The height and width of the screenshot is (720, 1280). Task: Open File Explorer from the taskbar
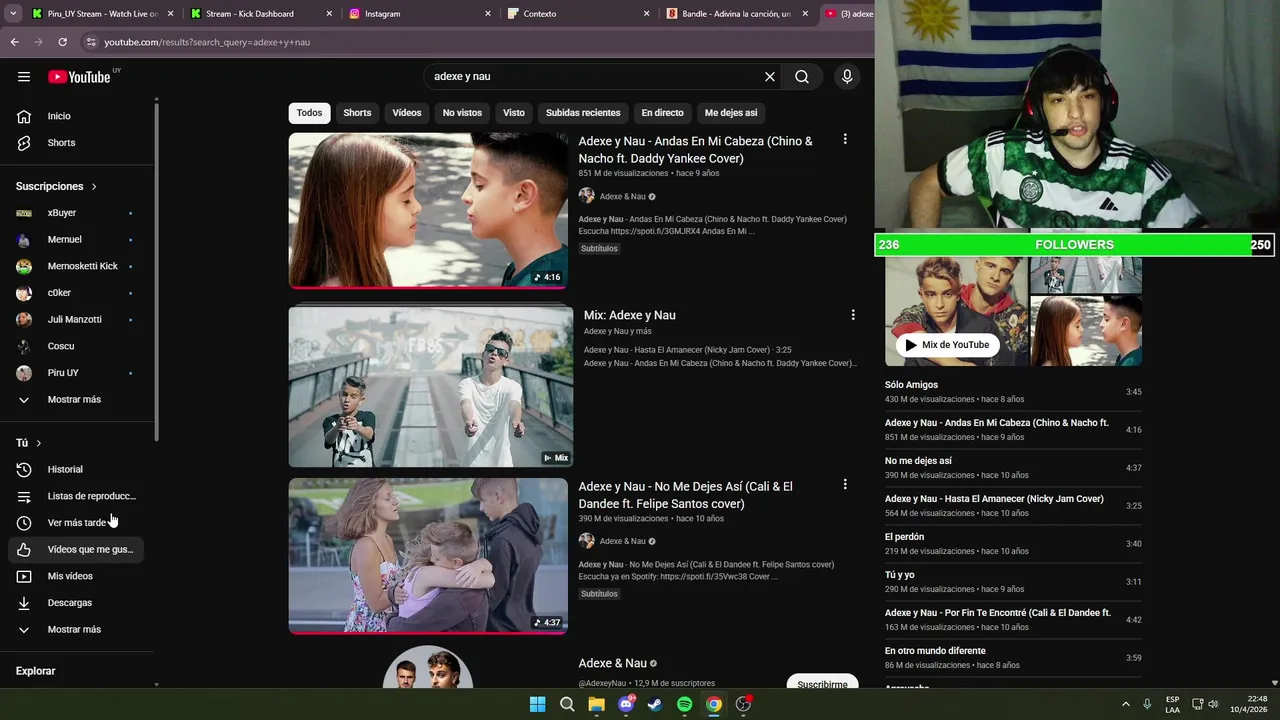pos(596,704)
